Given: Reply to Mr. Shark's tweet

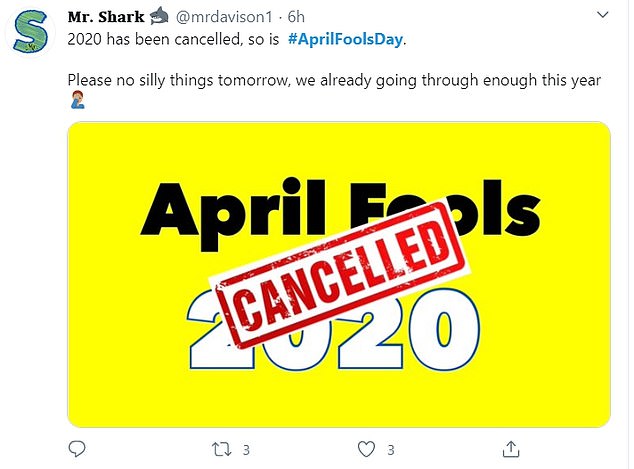Looking at the screenshot, I should pos(77,449).
